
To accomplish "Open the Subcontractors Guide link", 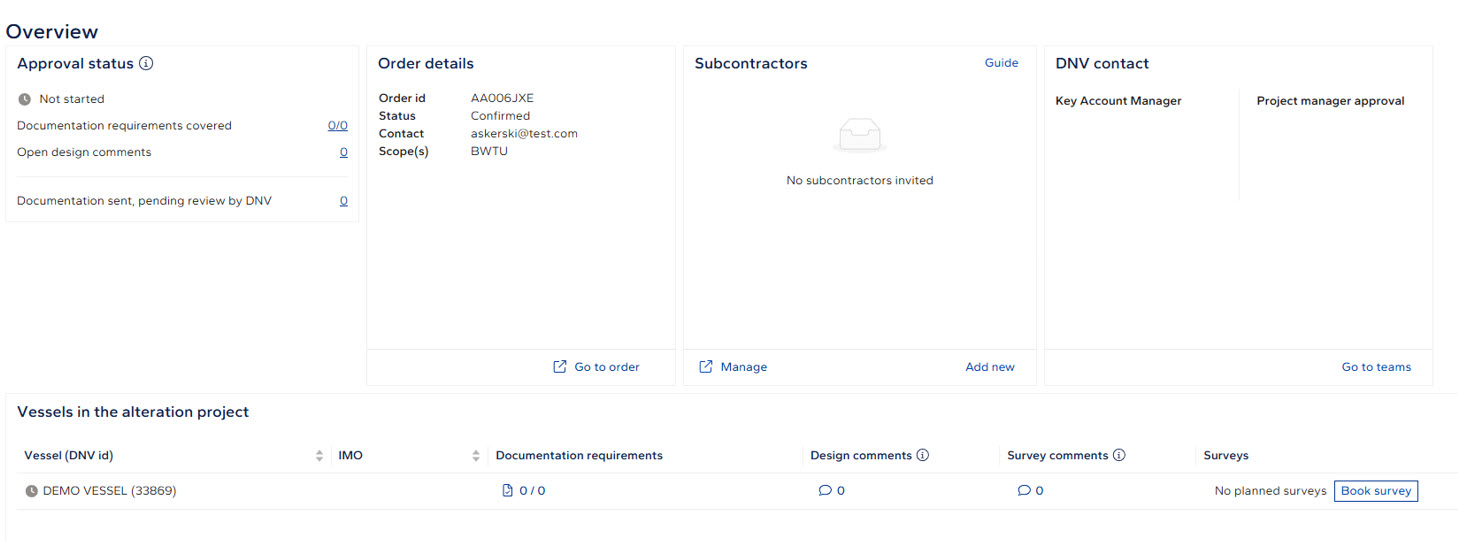I will (1001, 63).
